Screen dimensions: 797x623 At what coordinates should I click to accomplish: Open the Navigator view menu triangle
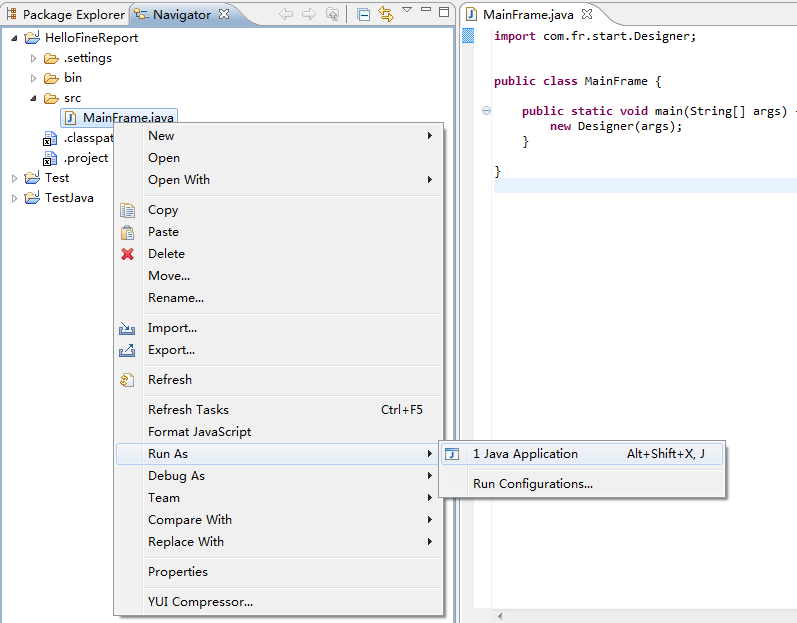pos(407,10)
